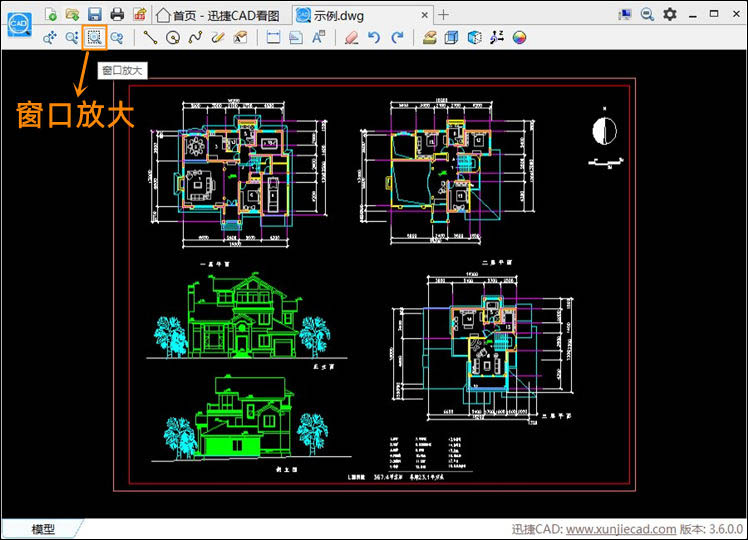The height and width of the screenshot is (540, 748).
Task: Redo the last action
Action: [397, 38]
